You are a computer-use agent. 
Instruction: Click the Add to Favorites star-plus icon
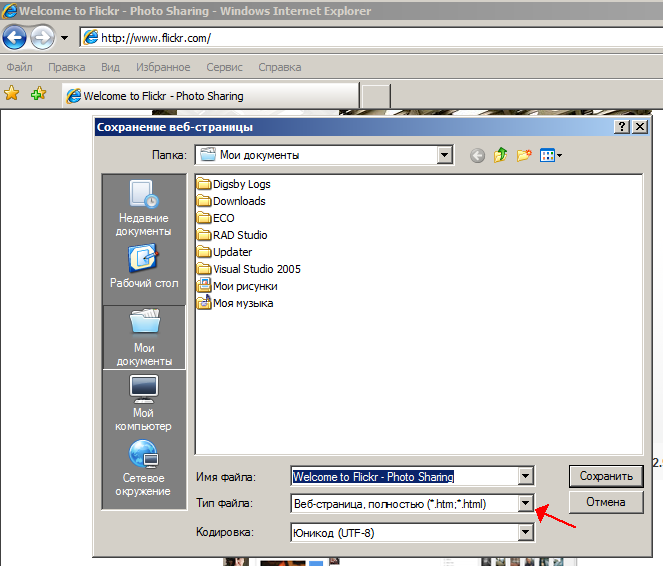point(38,93)
